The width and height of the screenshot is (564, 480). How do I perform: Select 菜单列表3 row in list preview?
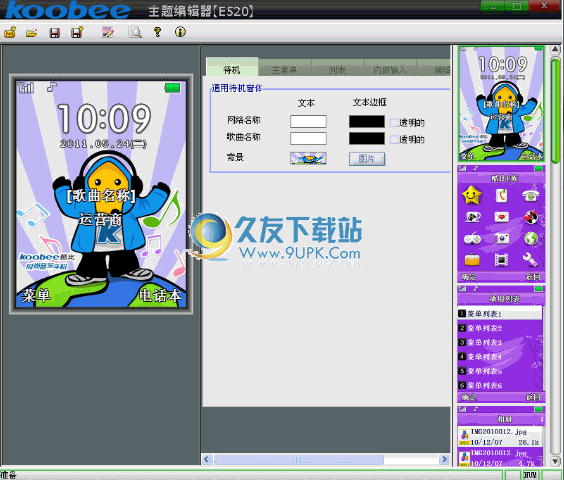click(x=500, y=343)
